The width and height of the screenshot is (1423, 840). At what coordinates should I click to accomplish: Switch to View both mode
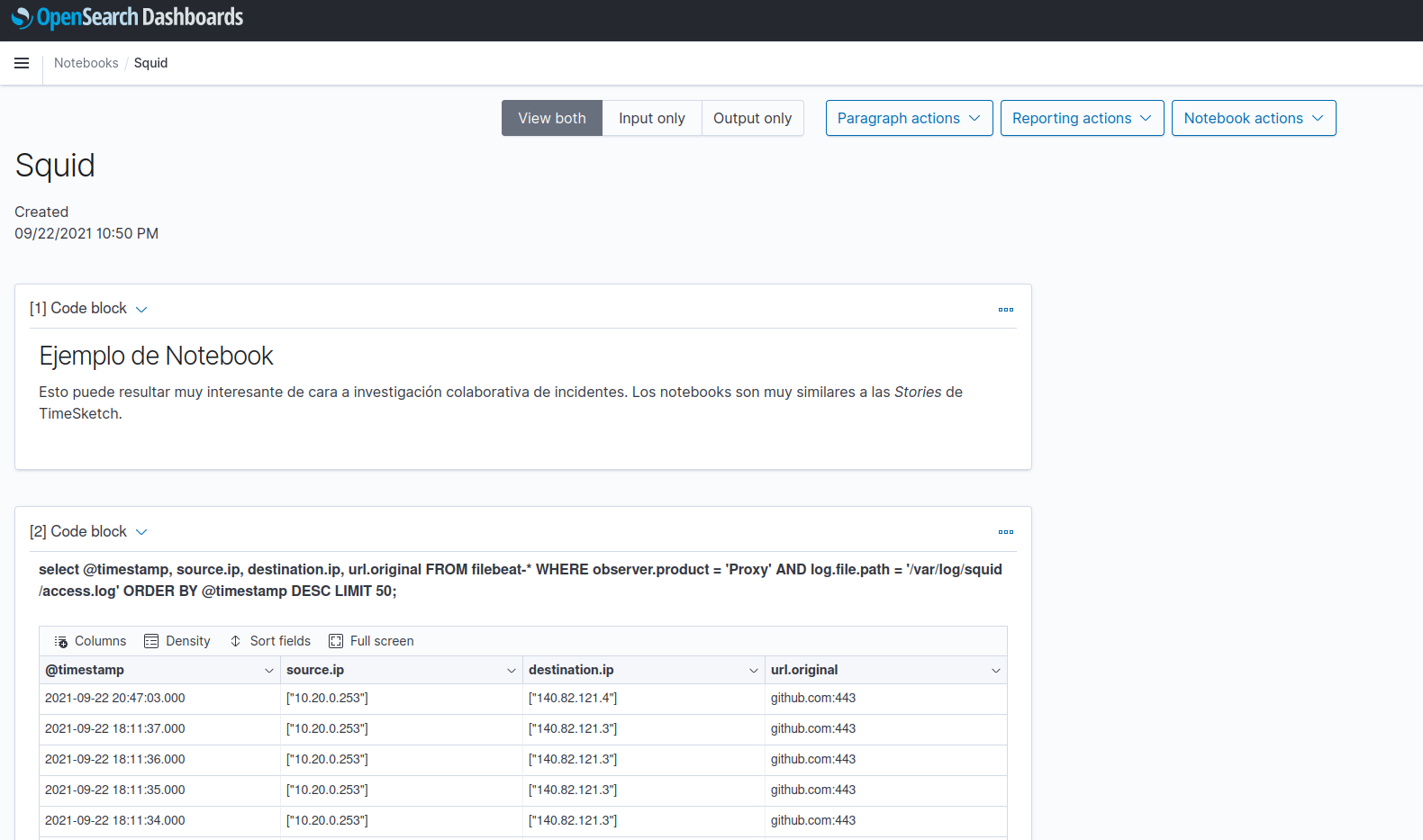coord(551,118)
